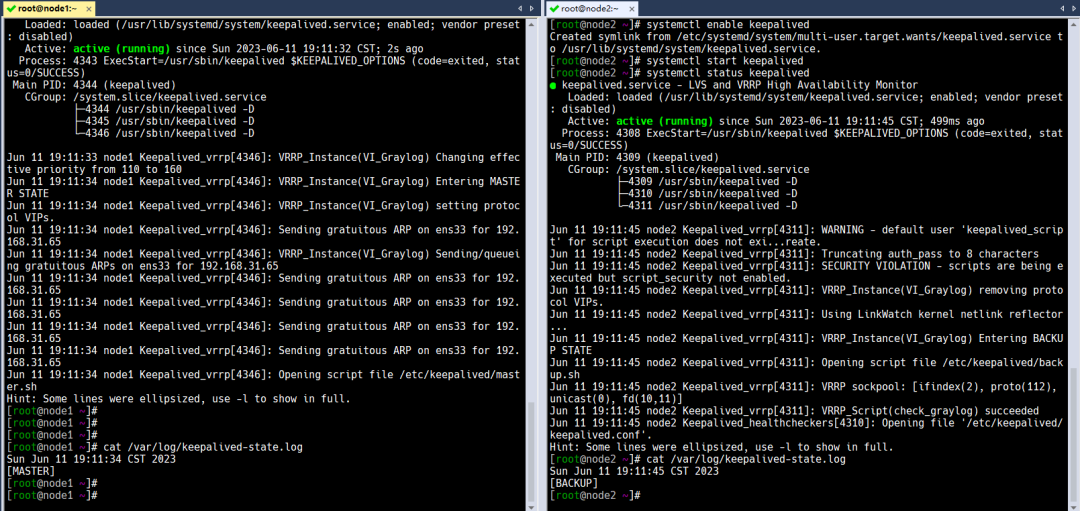
Task: Click 'LVS and VRRP High Availability Monitor' line
Action: [734, 85]
